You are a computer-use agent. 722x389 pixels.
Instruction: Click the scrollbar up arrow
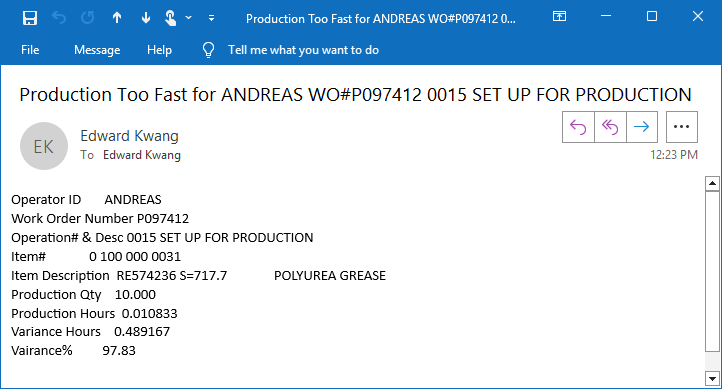712,183
